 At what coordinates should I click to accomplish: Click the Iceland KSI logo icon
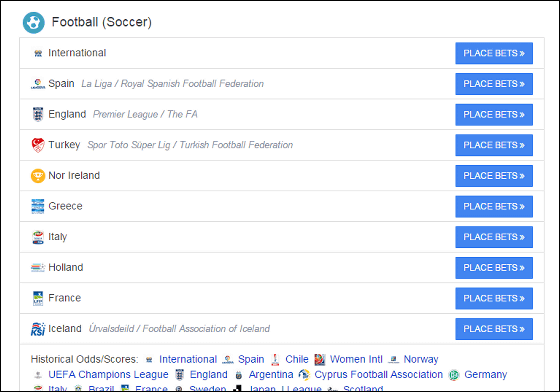pyautogui.click(x=38, y=329)
